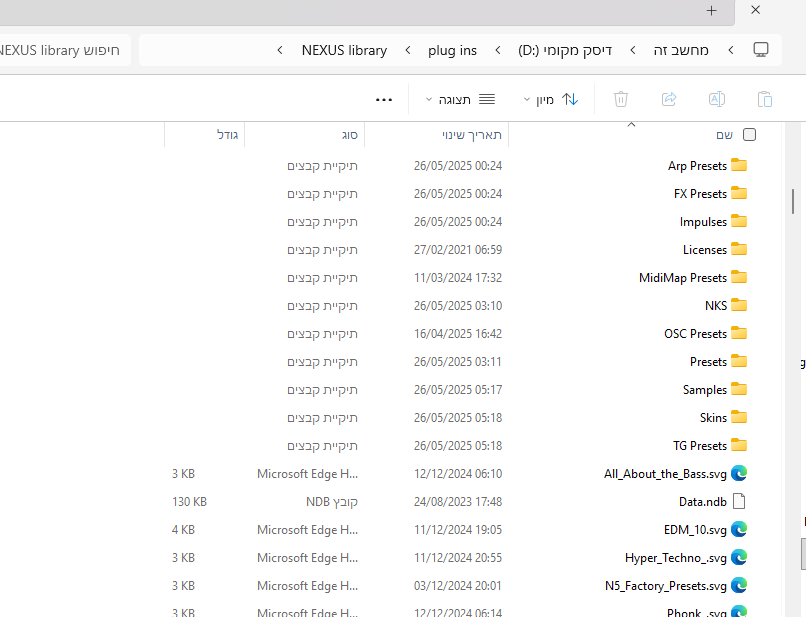Open the Licenses folder icon
This screenshot has width=806, height=621.
[739, 249]
